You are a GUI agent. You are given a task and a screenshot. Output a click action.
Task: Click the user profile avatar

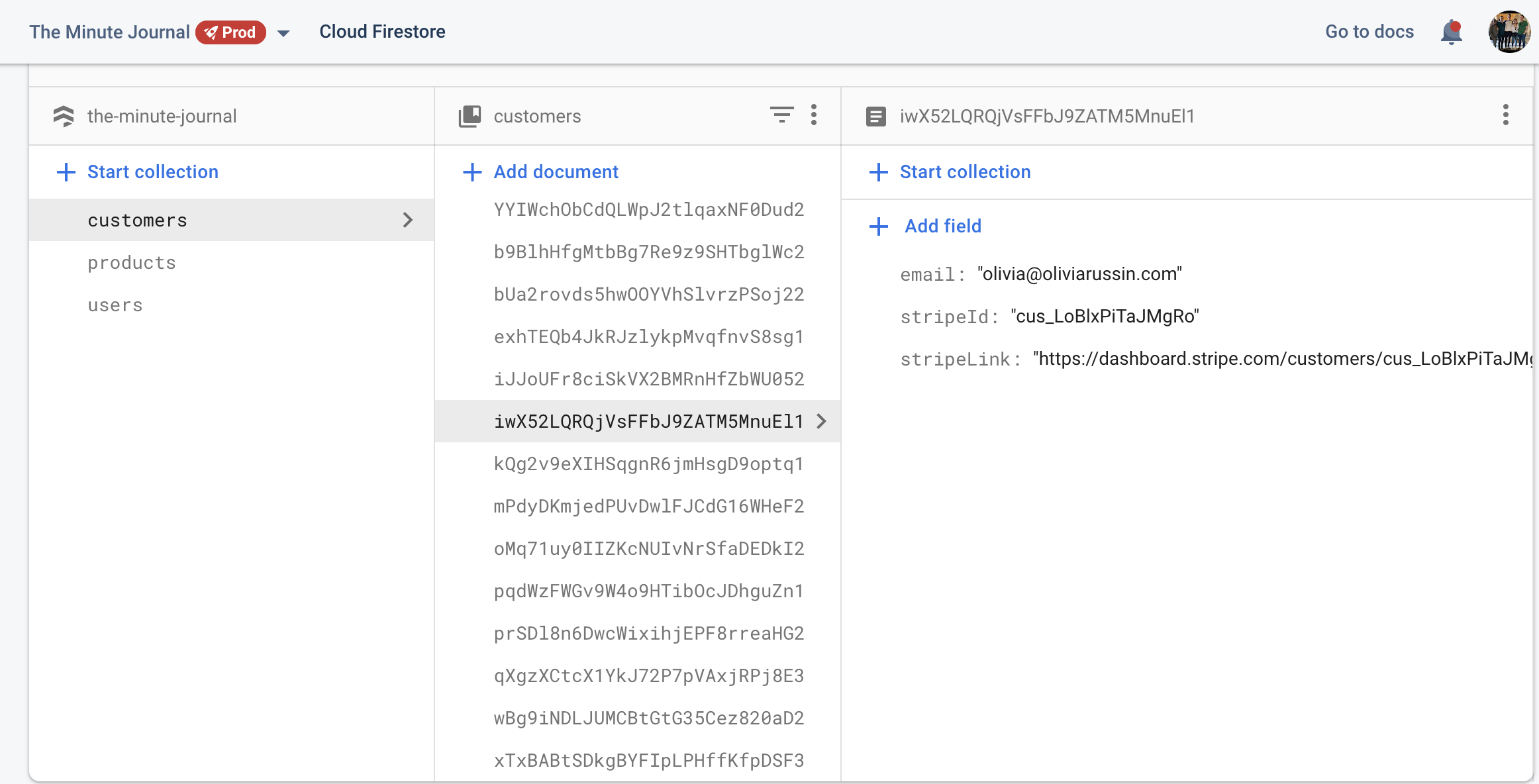[x=1509, y=32]
